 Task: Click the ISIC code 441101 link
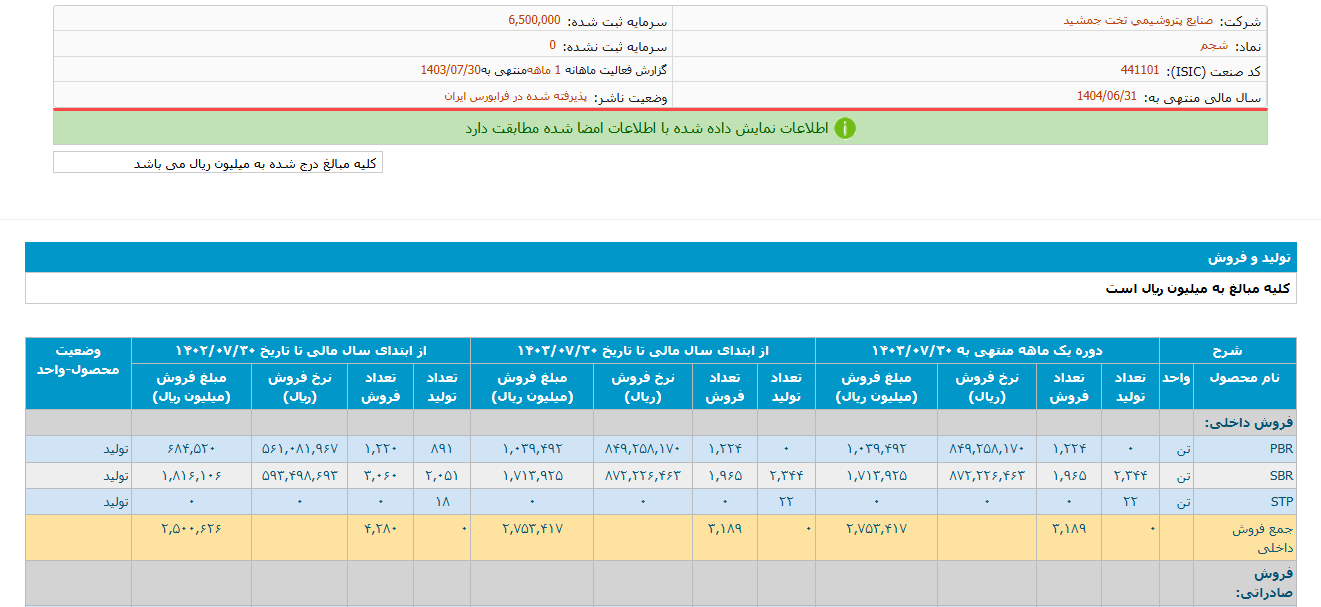pos(1142,70)
